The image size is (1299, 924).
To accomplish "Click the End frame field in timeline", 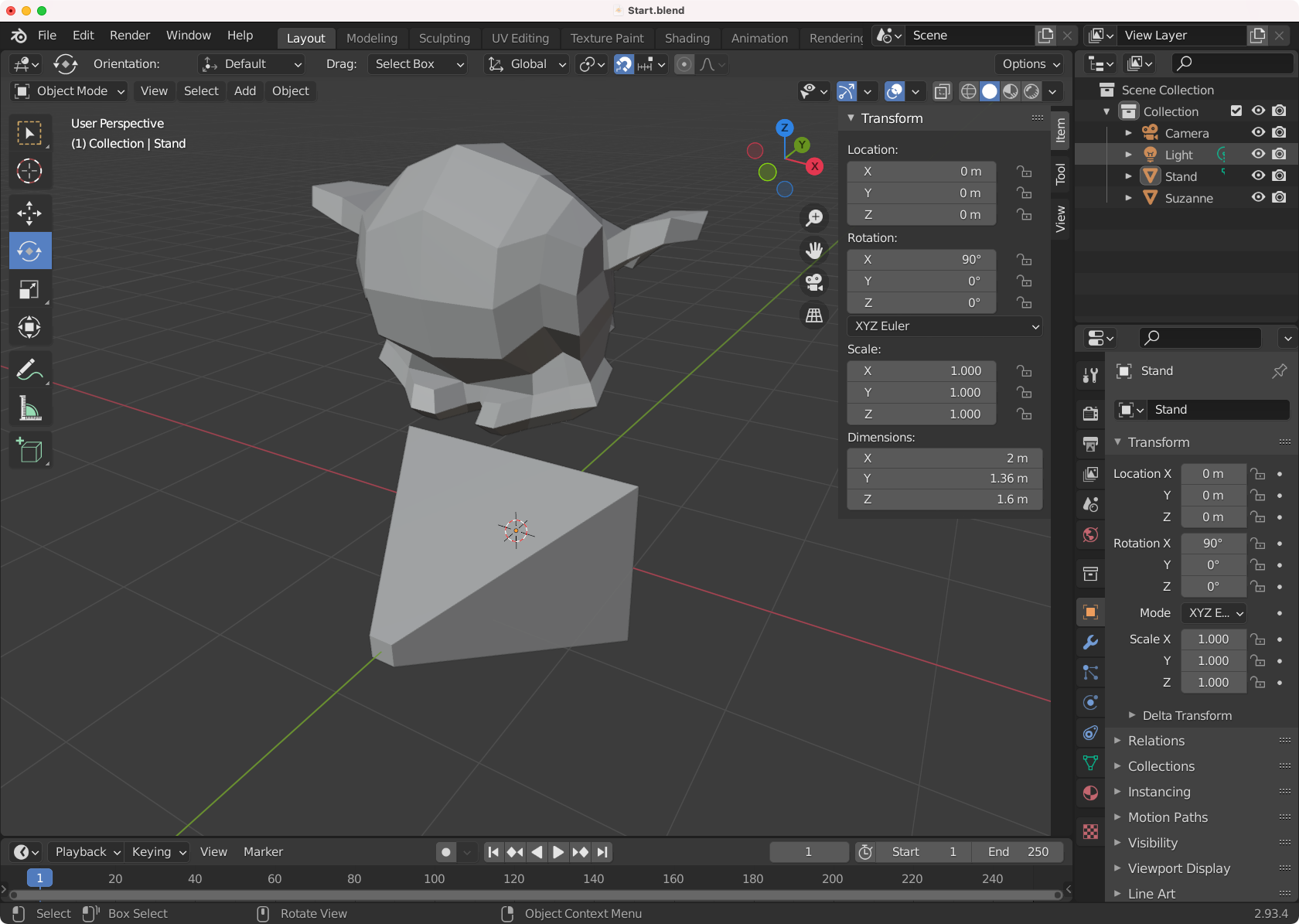I will click(1018, 852).
